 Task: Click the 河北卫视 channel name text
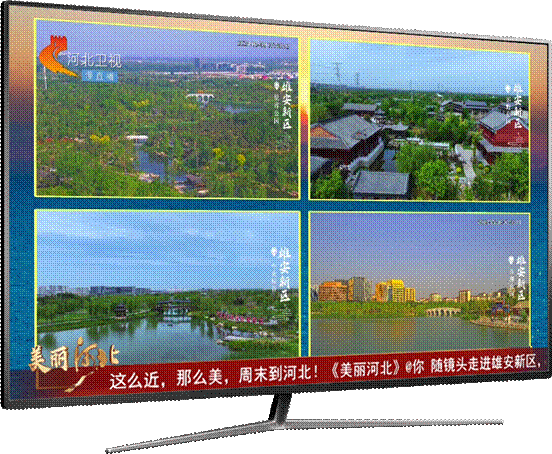(94, 60)
